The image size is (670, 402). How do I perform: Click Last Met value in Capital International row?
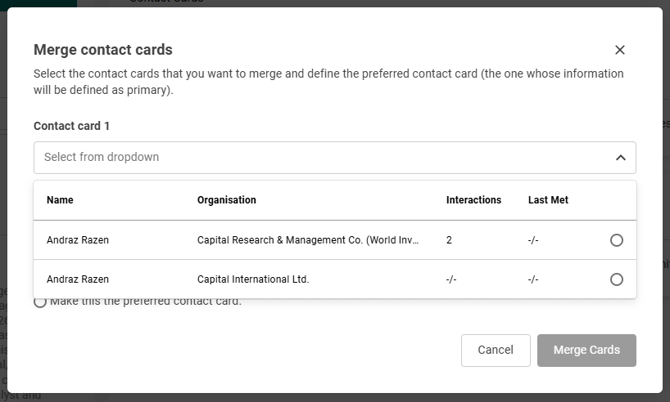tap(534, 279)
